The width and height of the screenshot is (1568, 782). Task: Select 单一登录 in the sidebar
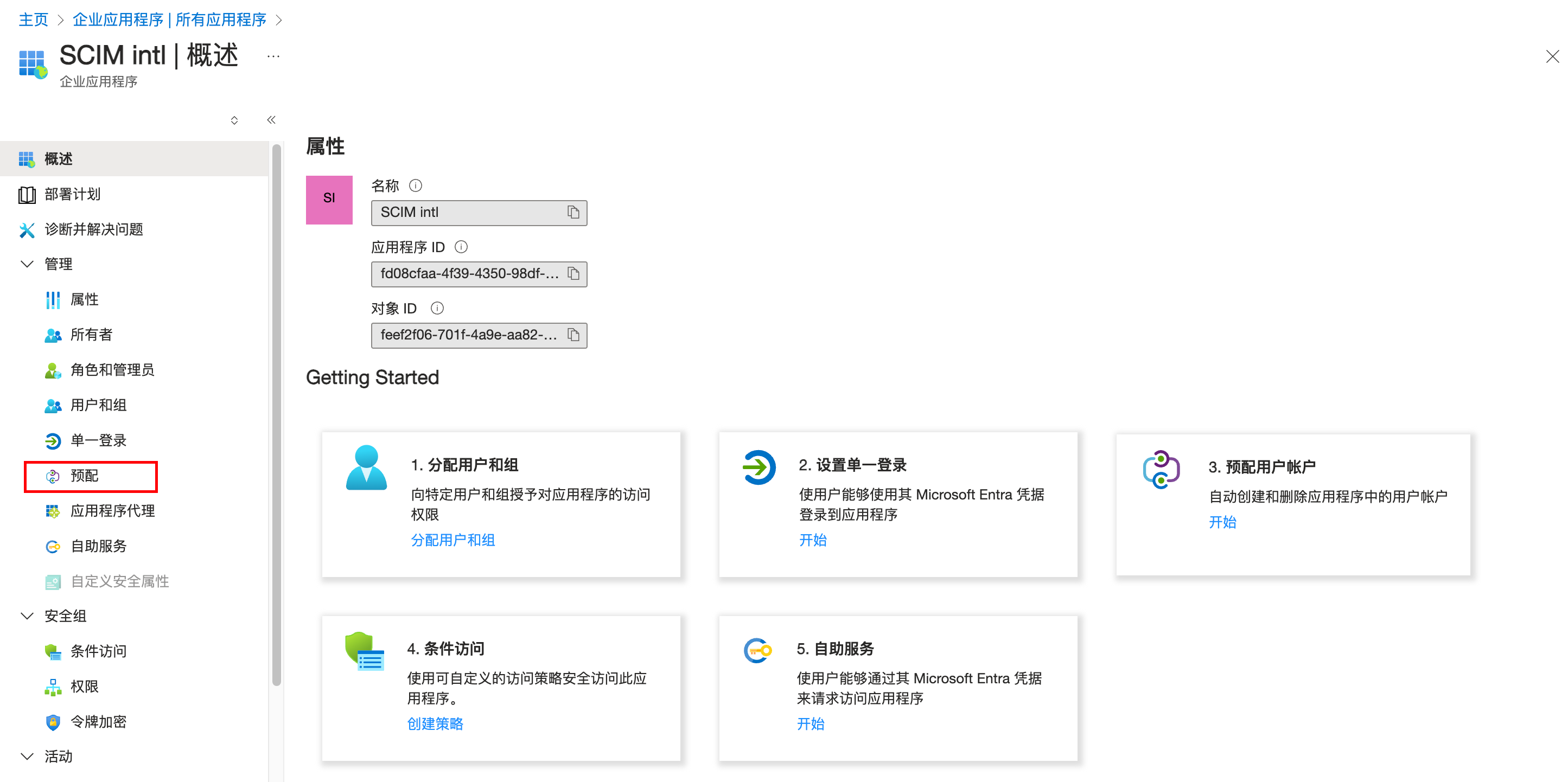pos(99,440)
